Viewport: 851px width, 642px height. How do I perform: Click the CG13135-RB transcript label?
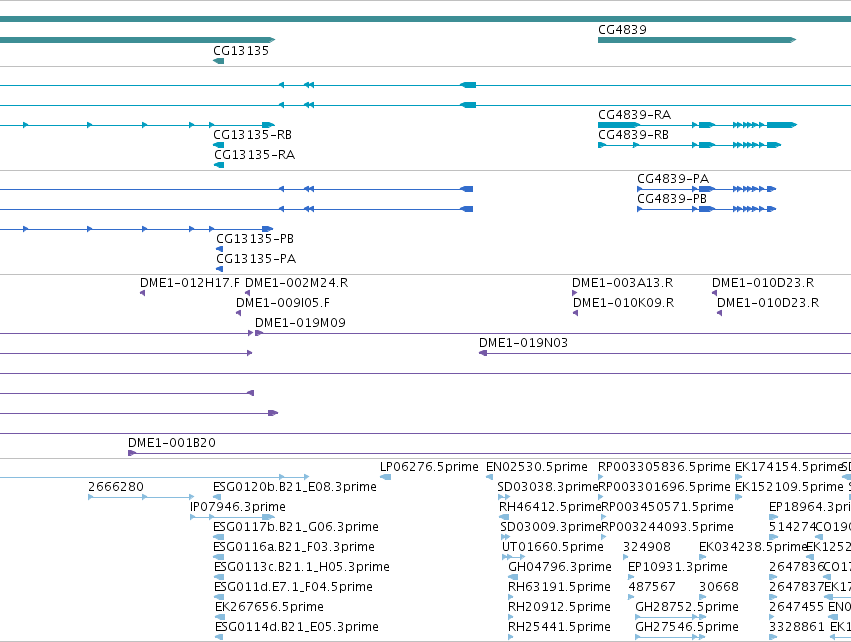coord(252,135)
